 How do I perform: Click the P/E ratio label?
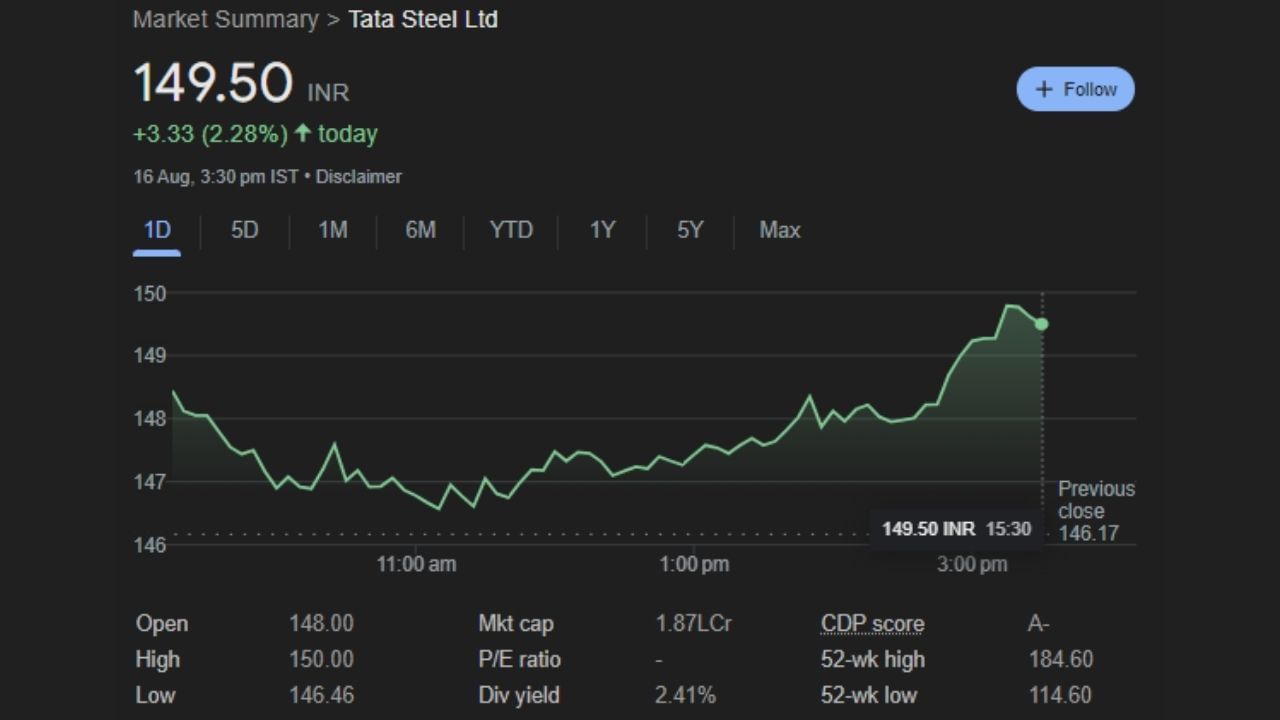519,660
